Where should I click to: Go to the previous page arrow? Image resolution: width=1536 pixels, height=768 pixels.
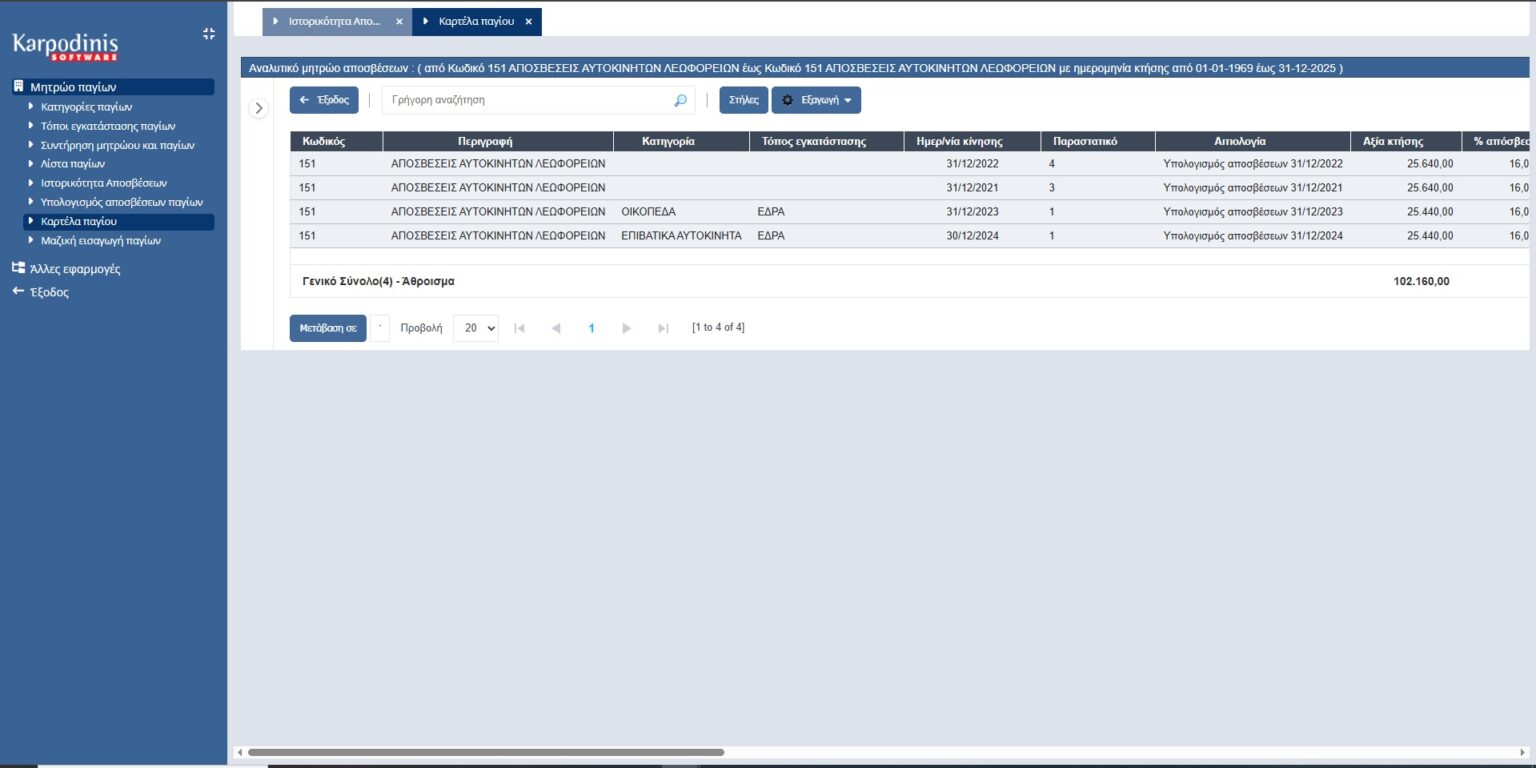coord(556,328)
